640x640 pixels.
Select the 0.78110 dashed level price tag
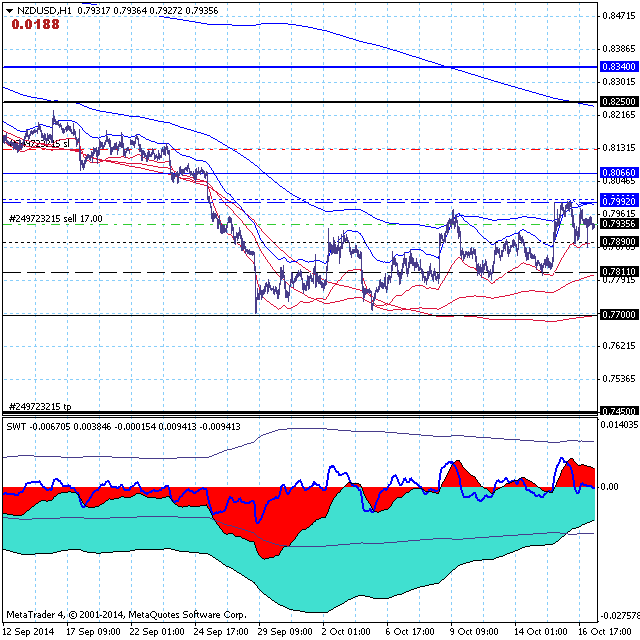point(619,271)
